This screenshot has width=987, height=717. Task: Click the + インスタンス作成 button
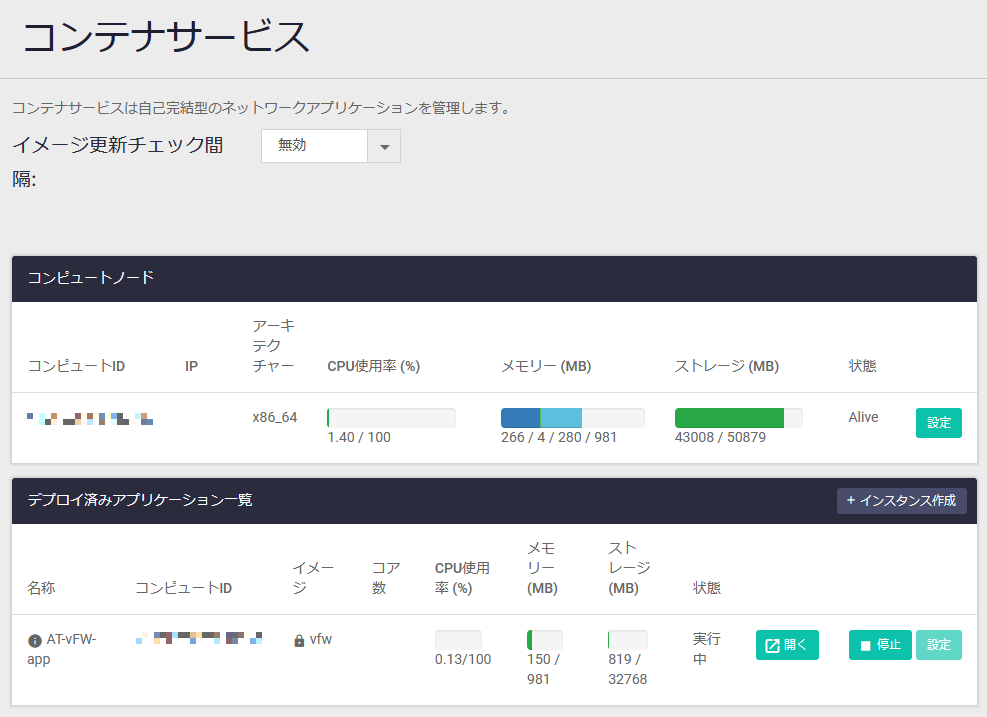(x=901, y=500)
